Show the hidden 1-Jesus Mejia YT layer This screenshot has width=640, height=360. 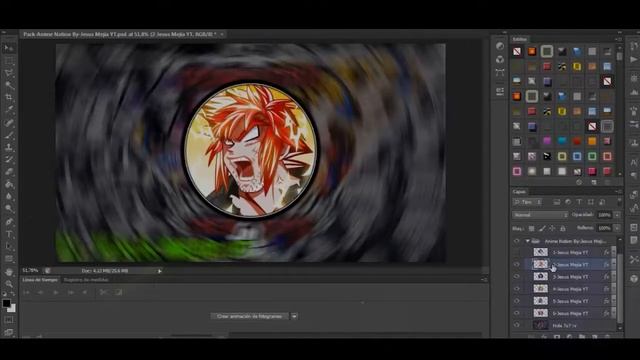pyautogui.click(x=517, y=253)
